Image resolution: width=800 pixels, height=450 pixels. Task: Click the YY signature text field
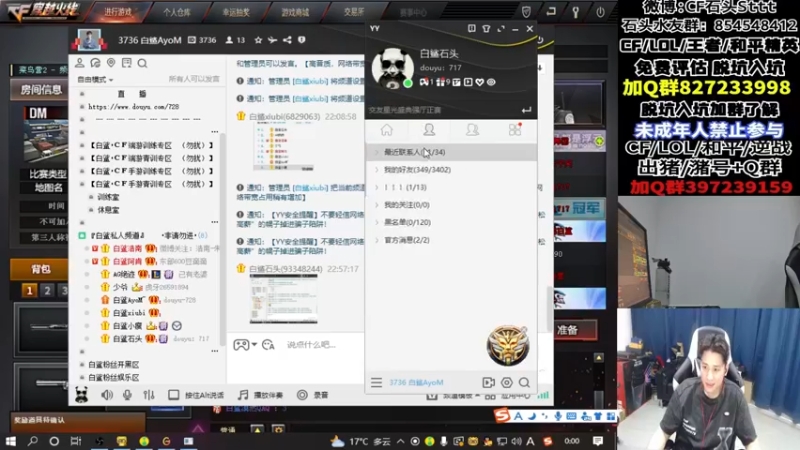coord(442,110)
